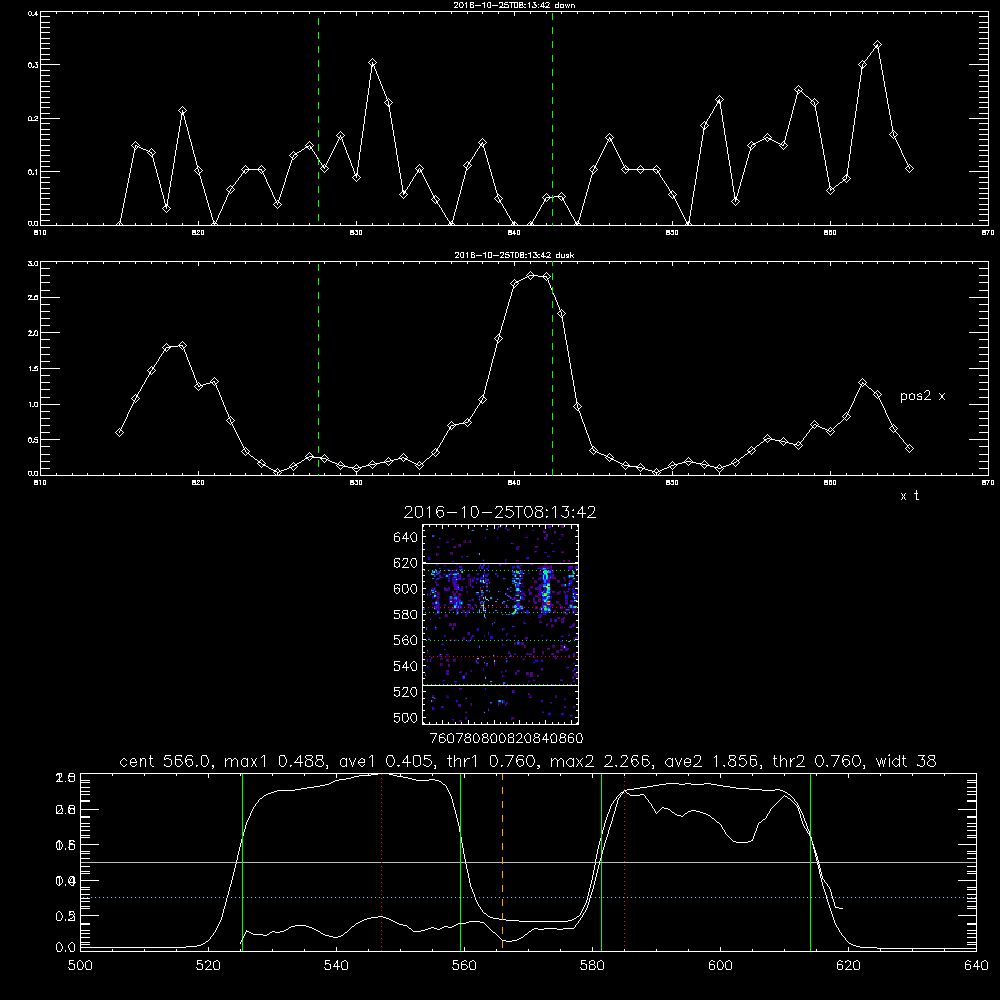The height and width of the screenshot is (1000, 1000).
Task: Click the solid white horizontal threshold line in bottom plot
Action: click(x=528, y=862)
